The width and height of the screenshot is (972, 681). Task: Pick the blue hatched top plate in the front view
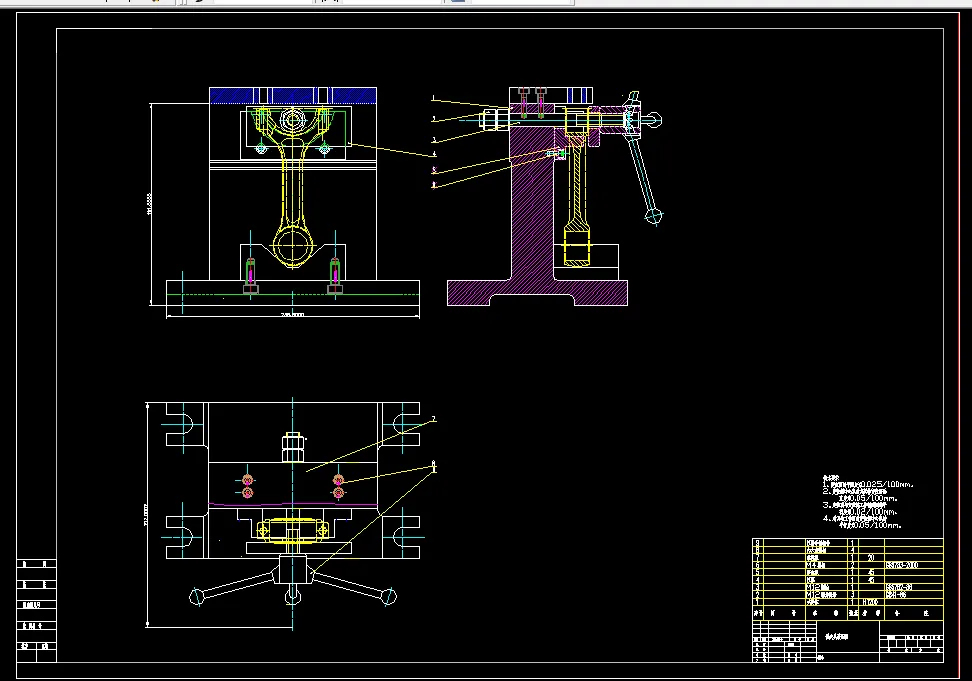(293, 95)
